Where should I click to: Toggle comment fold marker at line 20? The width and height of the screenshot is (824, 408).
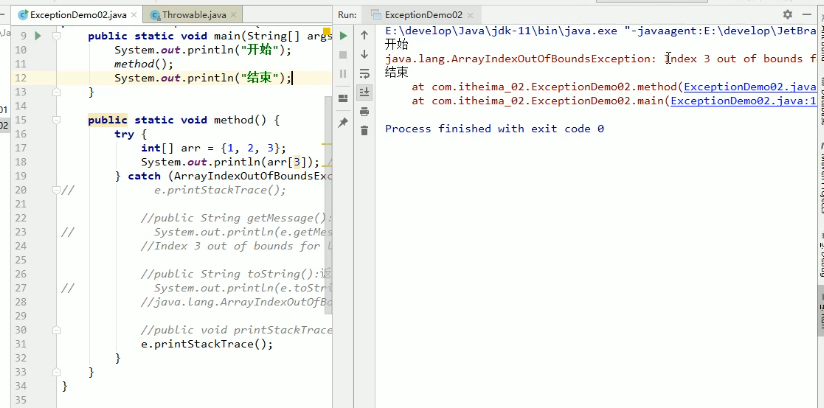(56, 190)
